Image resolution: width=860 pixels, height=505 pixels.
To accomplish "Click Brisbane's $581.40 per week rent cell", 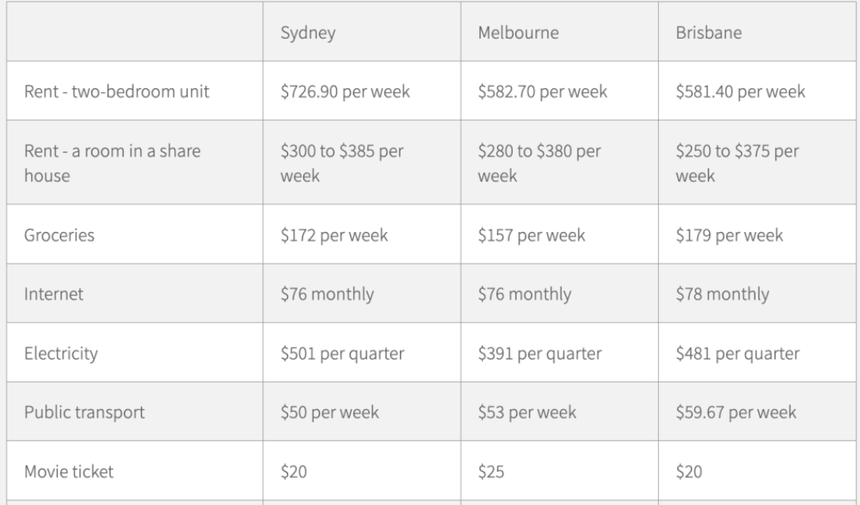I will click(740, 91).
